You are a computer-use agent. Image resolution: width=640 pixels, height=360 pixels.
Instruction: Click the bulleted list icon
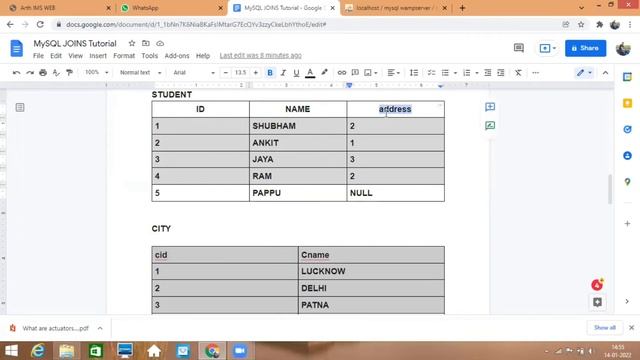click(x=445, y=73)
